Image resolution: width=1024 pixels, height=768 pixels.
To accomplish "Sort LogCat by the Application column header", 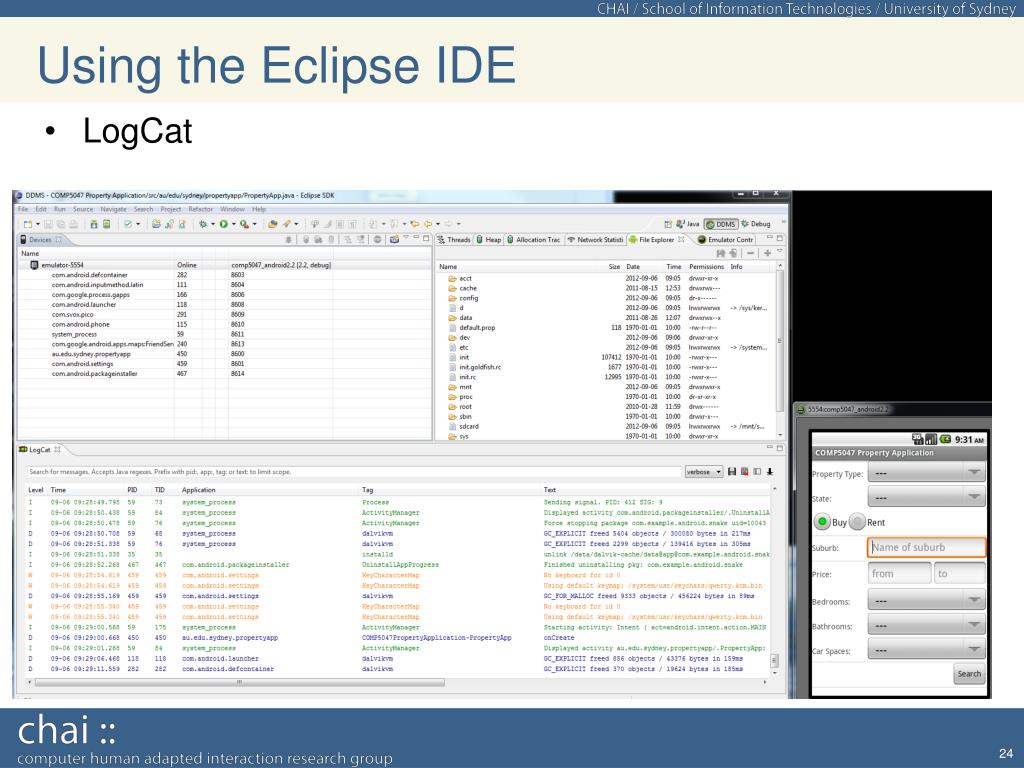I will (199, 490).
